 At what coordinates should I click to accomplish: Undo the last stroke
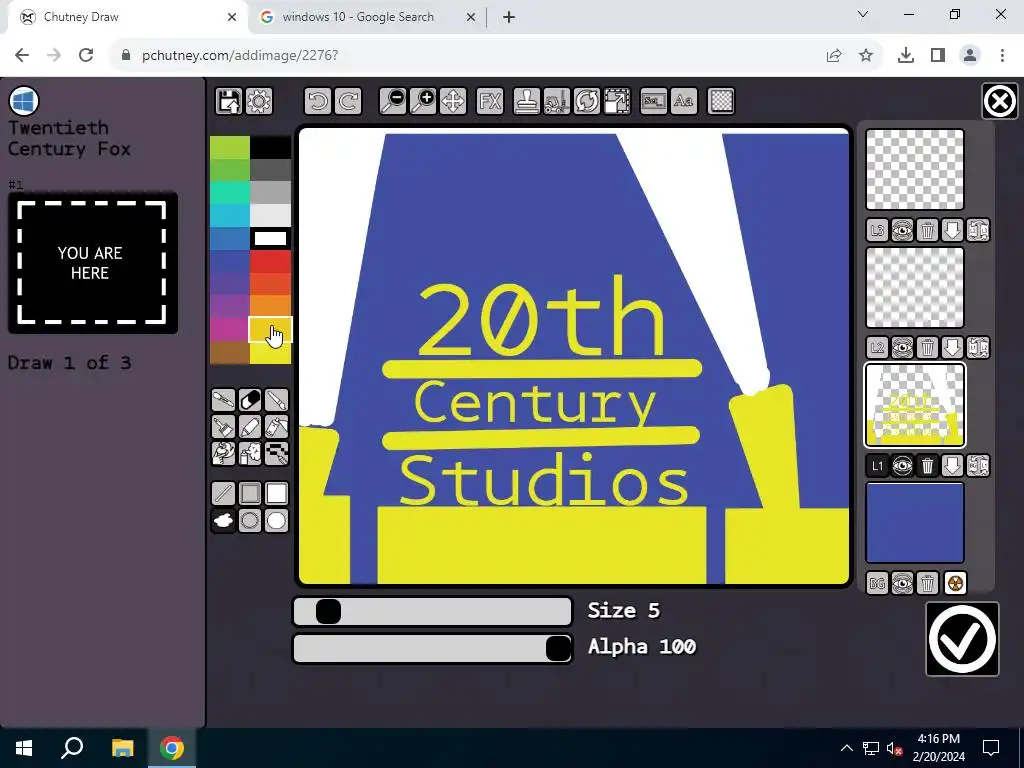point(318,101)
